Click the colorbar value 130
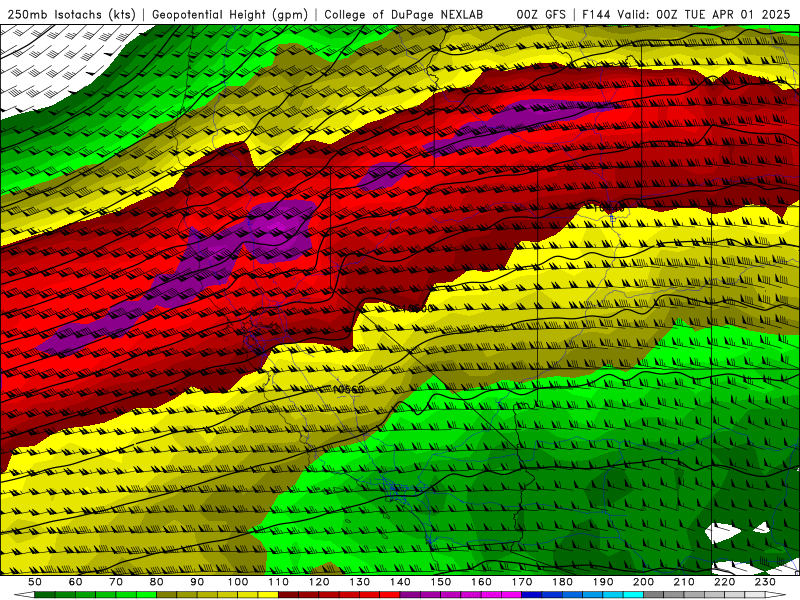This screenshot has height=600, width=800. (x=360, y=582)
